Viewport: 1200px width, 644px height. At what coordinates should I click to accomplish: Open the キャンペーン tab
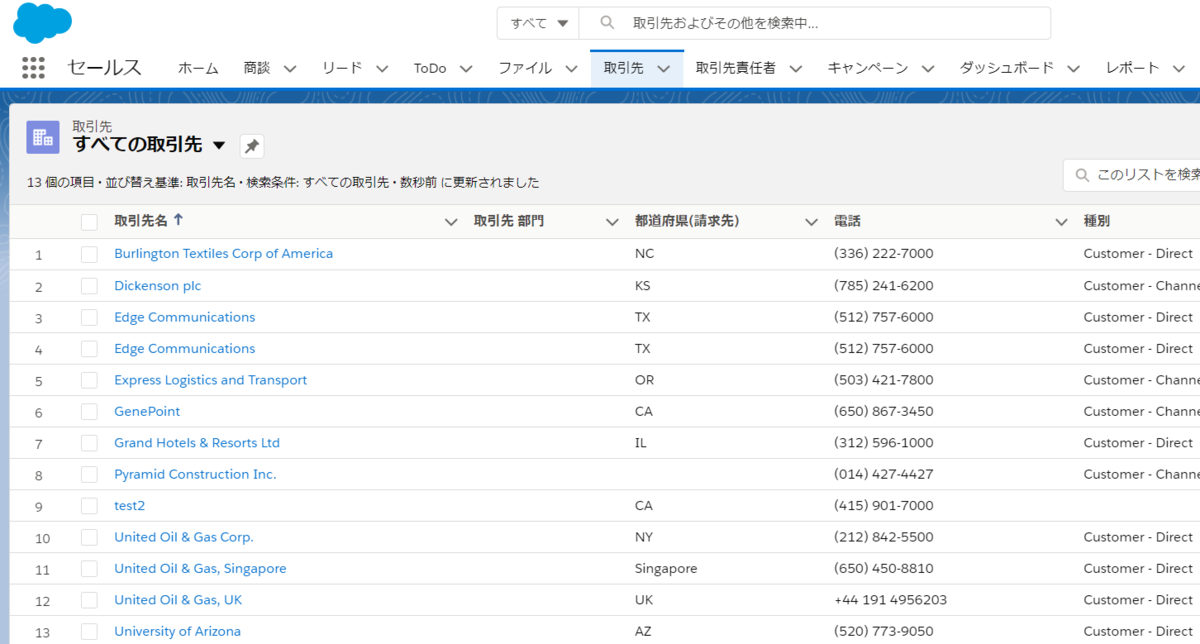[x=868, y=68]
